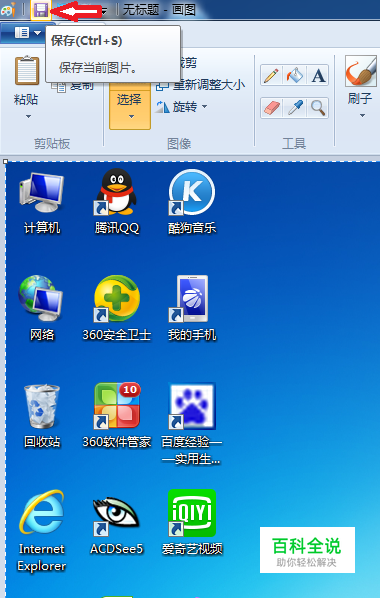This screenshot has width=380, height=598.
Task: Expand the 选择 selection options arrow
Action: [131, 117]
